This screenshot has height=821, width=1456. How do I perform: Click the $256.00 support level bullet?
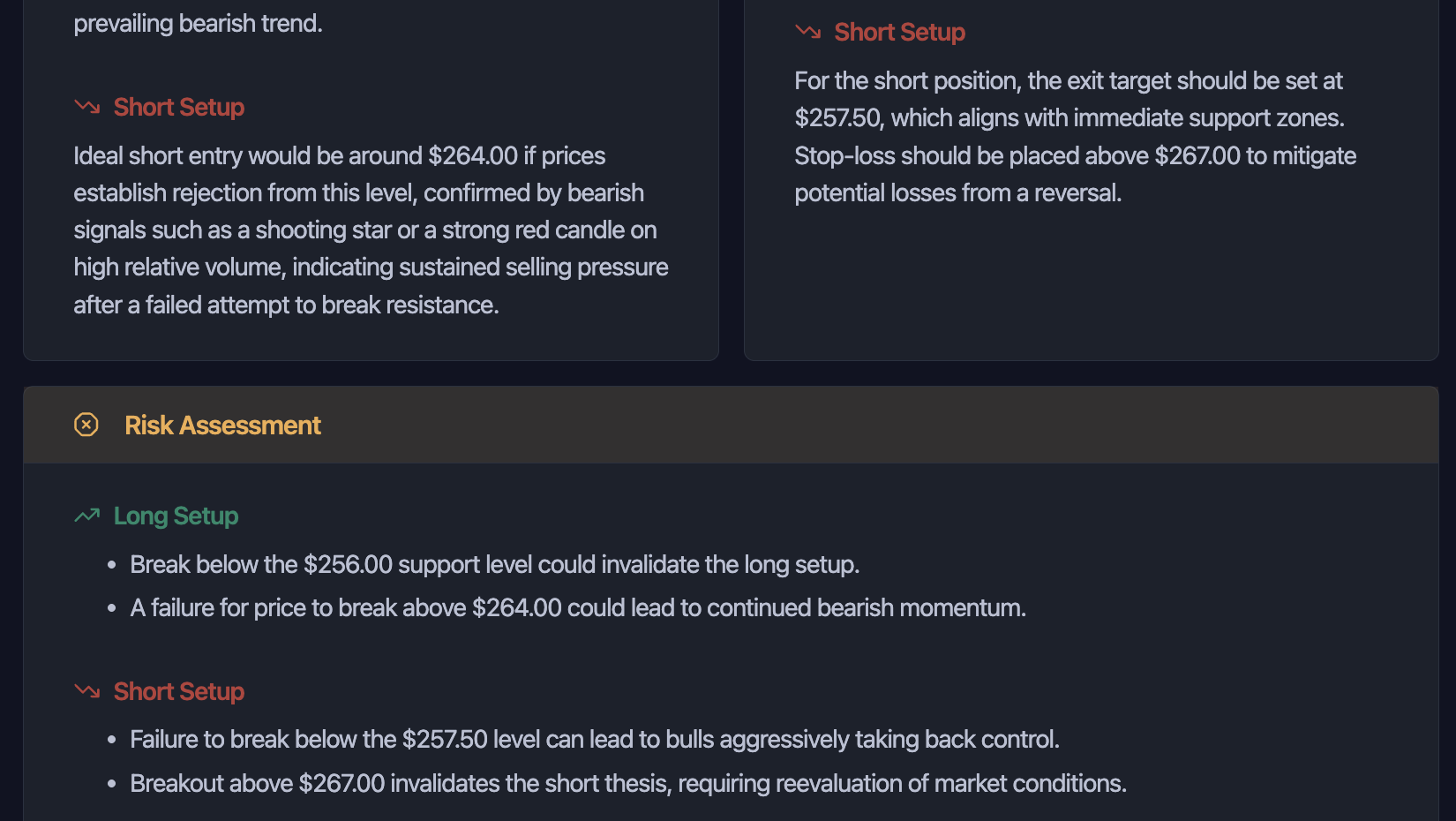pos(494,564)
